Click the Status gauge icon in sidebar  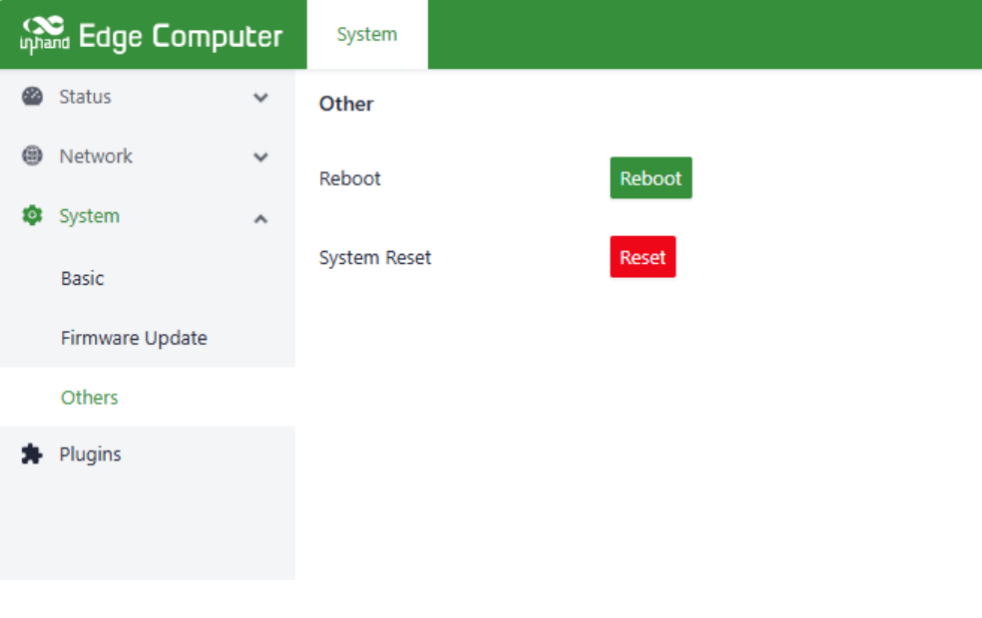[32, 97]
